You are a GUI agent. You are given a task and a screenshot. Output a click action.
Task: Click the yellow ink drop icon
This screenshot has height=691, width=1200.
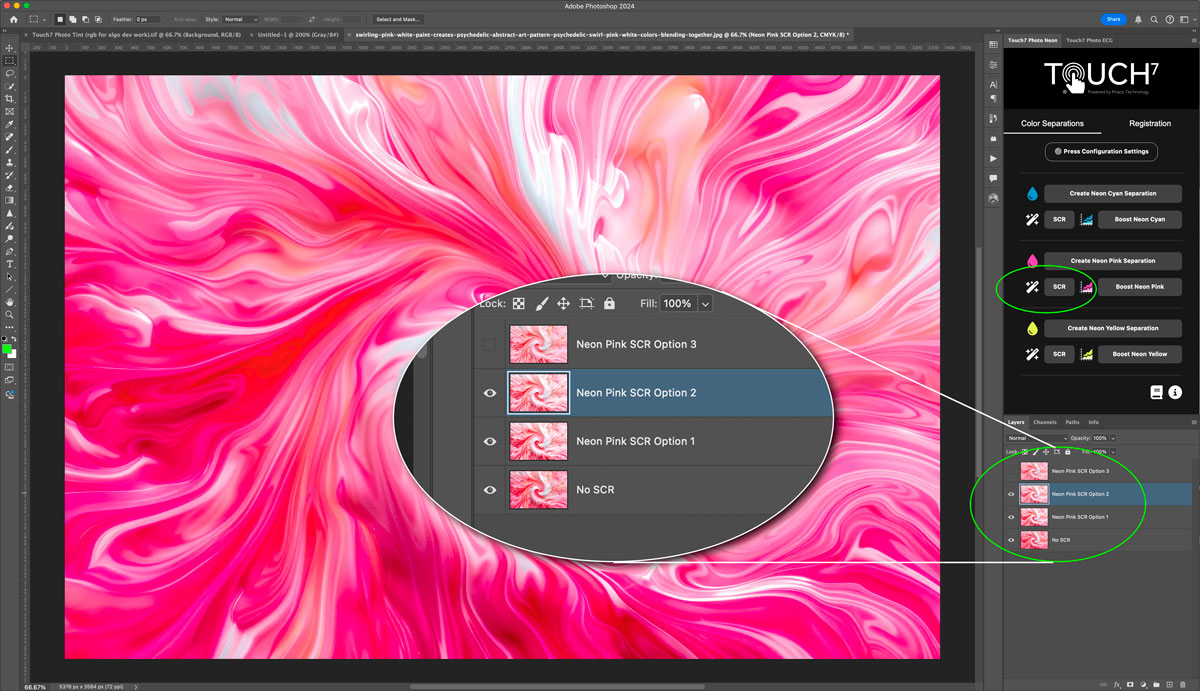click(x=1031, y=328)
